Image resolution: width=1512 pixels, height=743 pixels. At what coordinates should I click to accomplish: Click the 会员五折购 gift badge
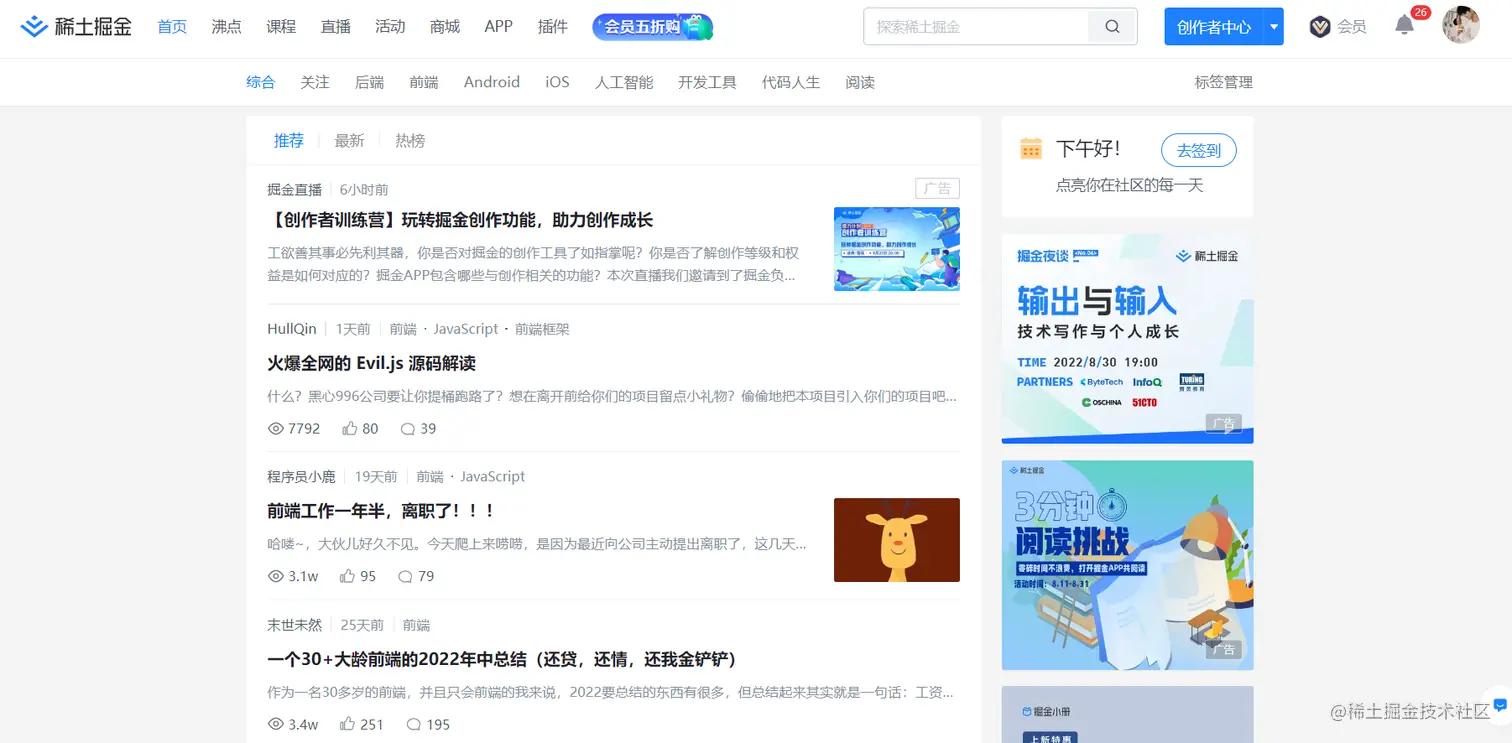651,27
